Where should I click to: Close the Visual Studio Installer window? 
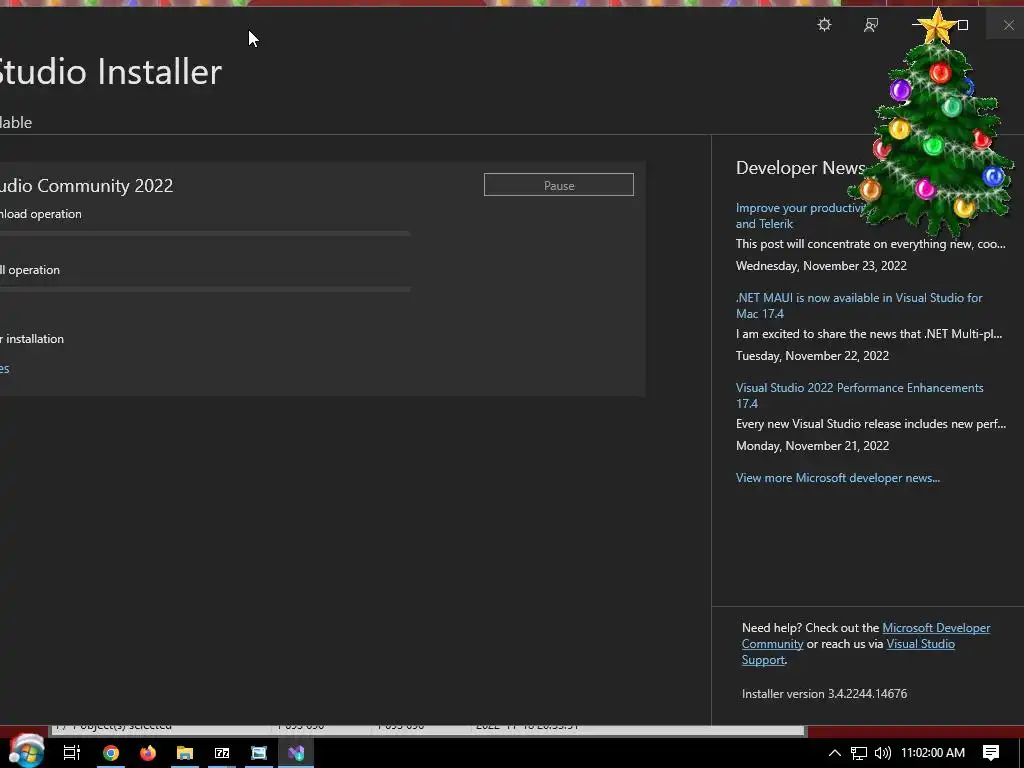pos(1008,25)
